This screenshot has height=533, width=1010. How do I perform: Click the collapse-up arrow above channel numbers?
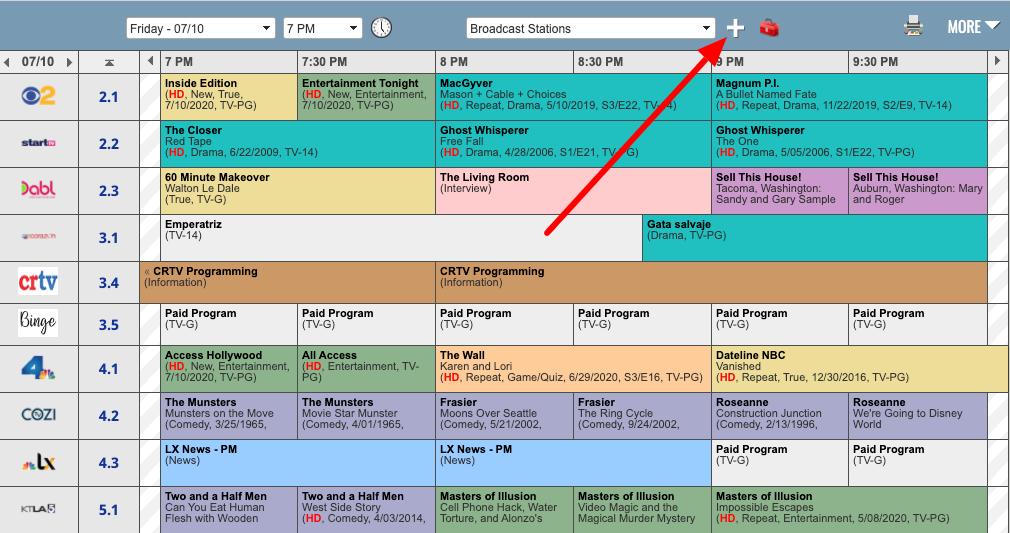109,63
